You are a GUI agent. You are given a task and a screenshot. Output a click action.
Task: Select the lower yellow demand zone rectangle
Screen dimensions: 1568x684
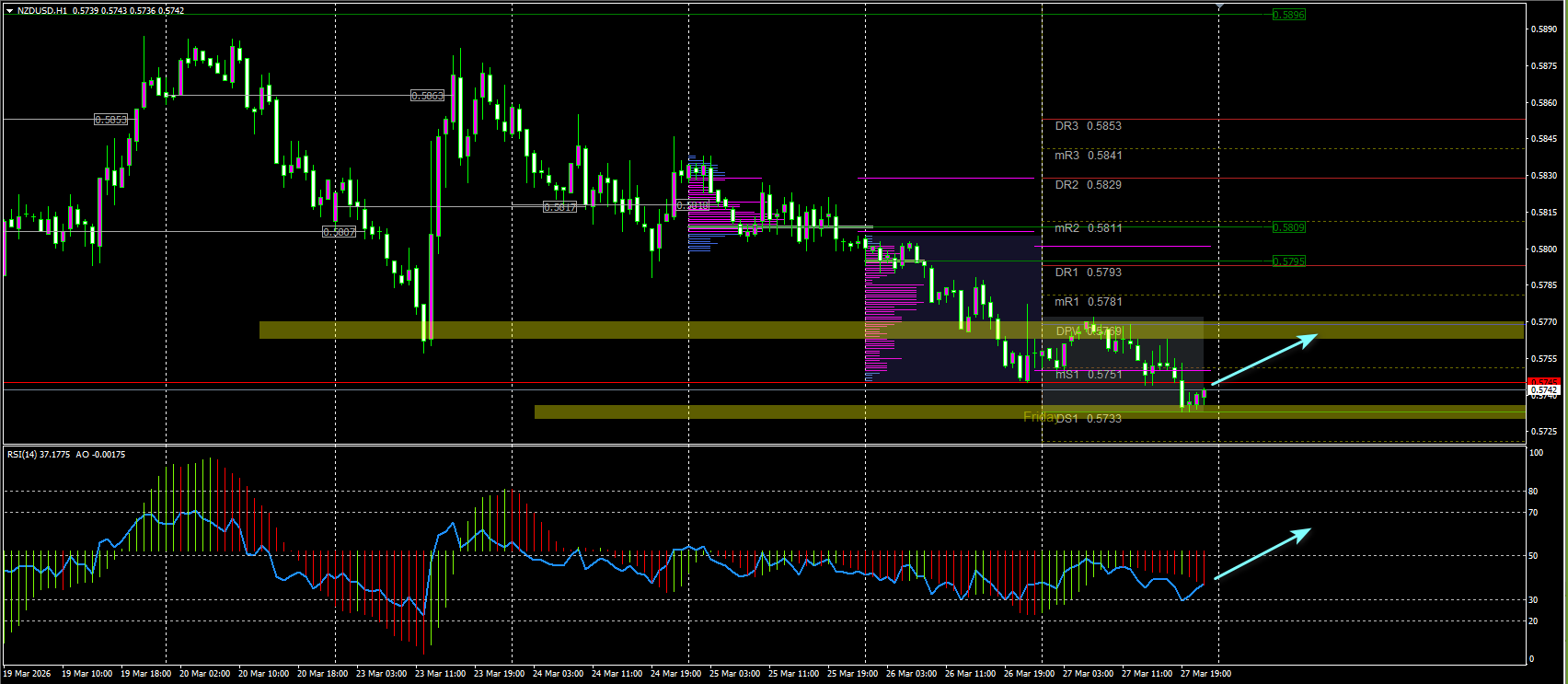click(x=1029, y=412)
